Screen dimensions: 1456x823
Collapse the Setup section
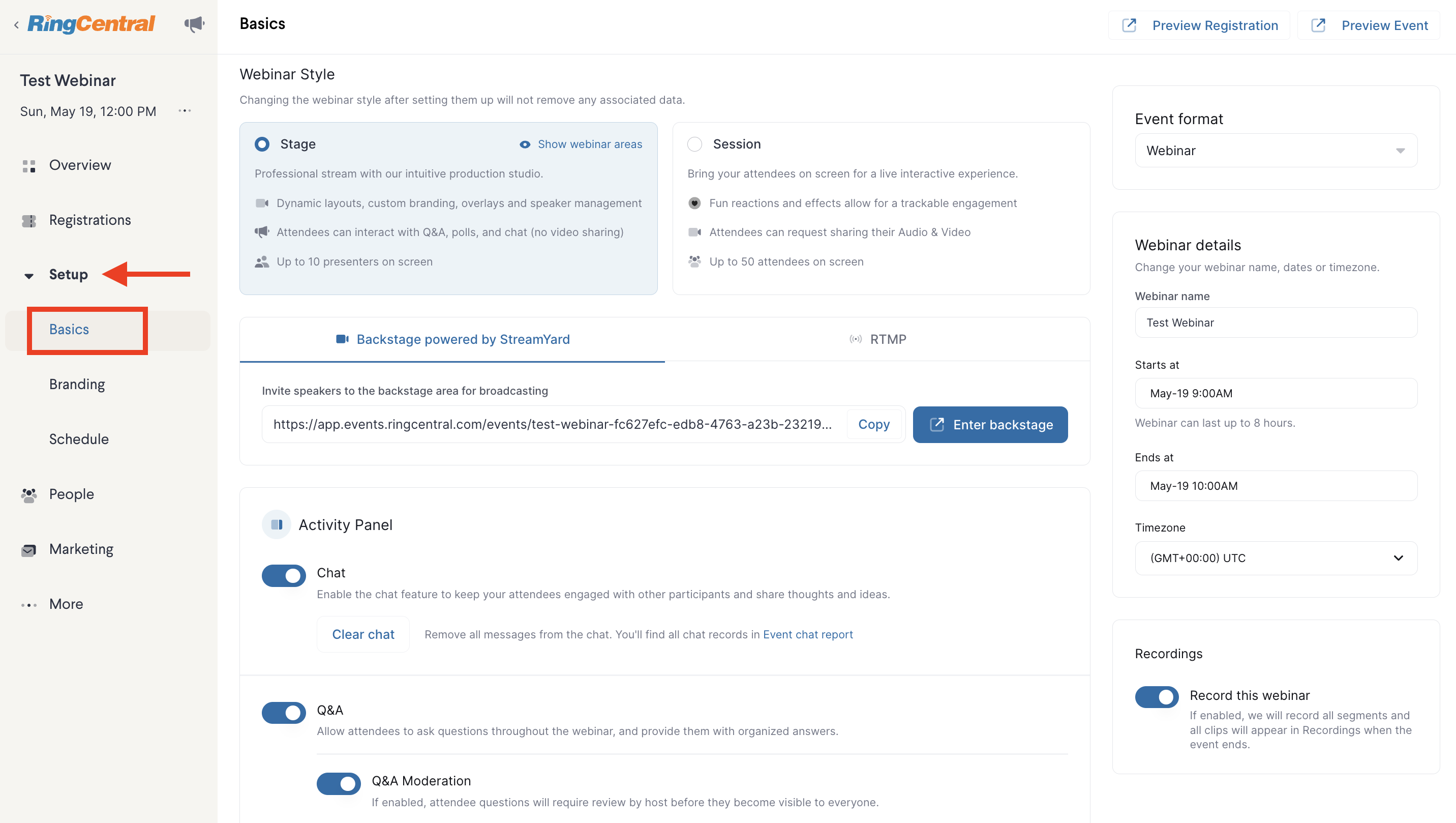(29, 276)
